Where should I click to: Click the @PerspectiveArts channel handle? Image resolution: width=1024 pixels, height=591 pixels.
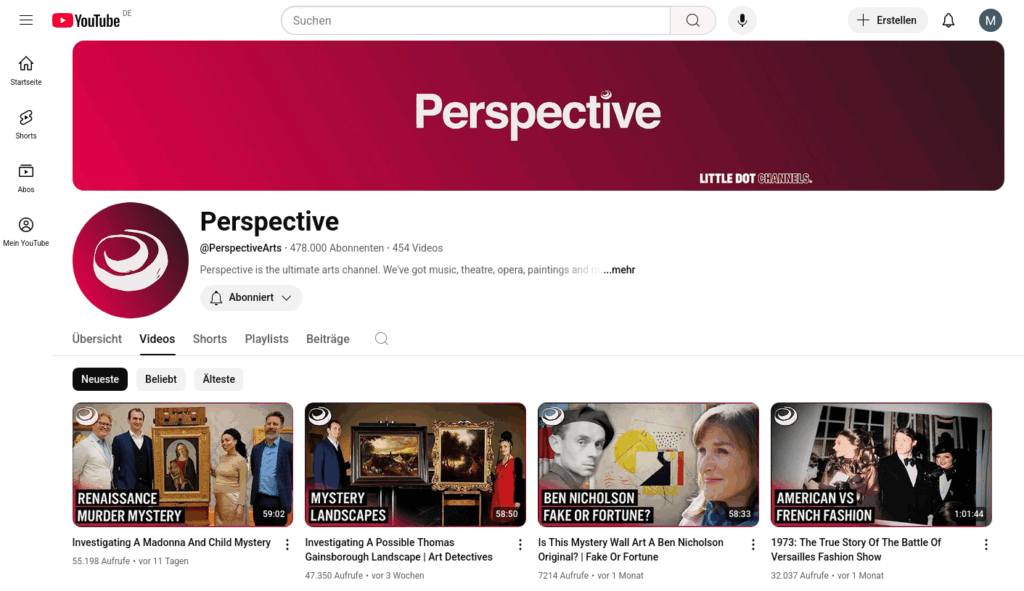[240, 248]
